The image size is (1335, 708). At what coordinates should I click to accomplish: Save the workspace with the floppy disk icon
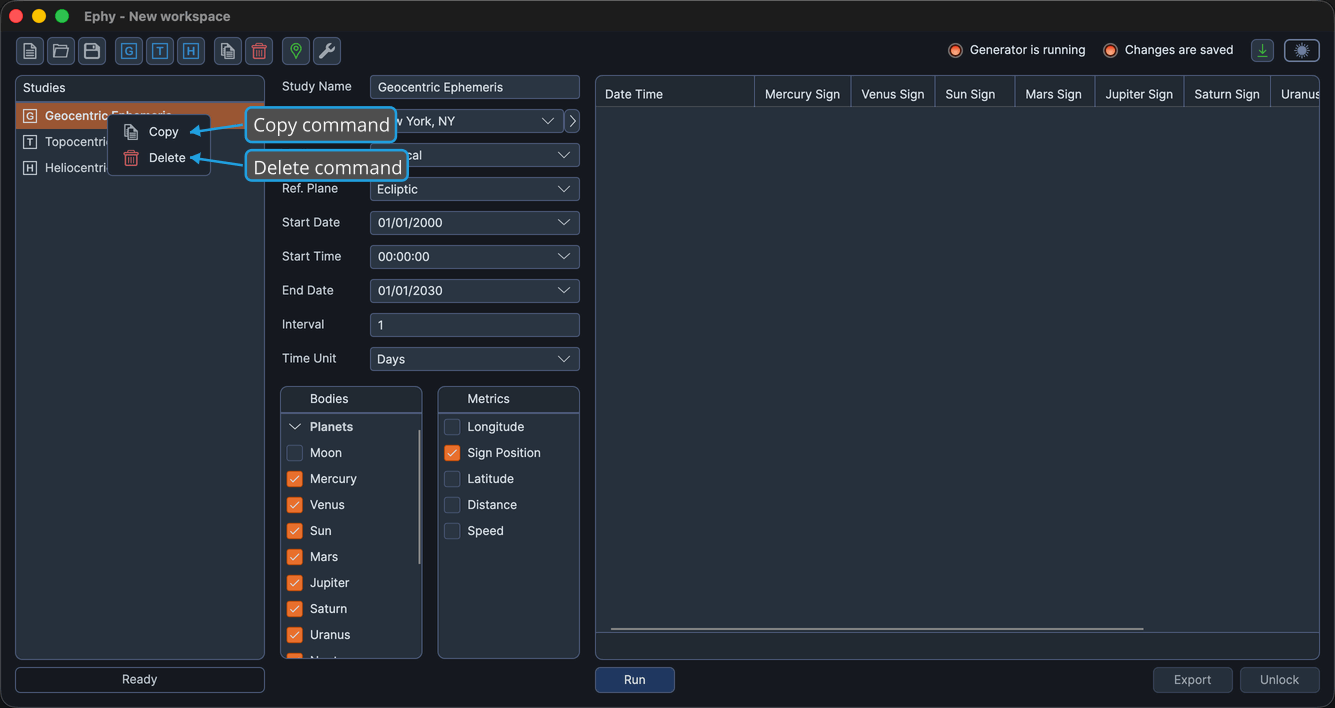tap(92, 51)
